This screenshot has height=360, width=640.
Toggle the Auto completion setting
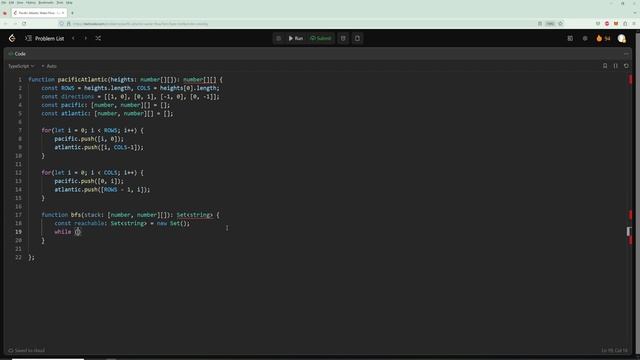pos(49,66)
